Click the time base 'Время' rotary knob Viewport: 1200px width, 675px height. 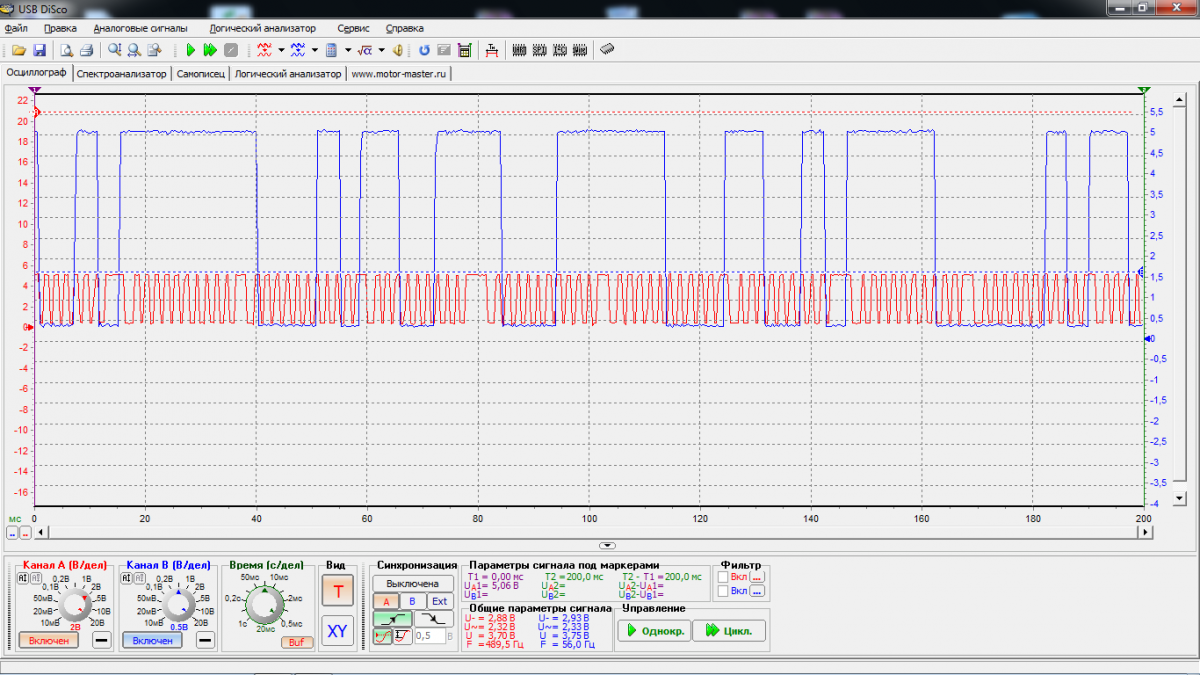[264, 605]
